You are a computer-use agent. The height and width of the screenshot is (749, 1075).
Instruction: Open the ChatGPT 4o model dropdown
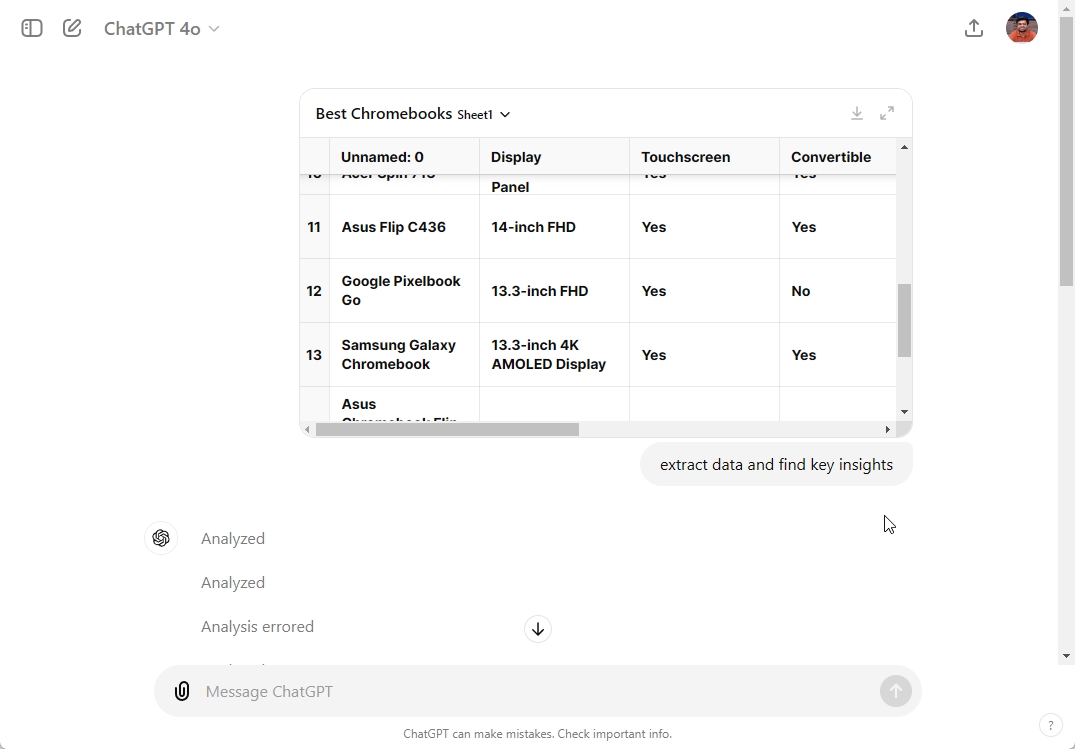162,29
